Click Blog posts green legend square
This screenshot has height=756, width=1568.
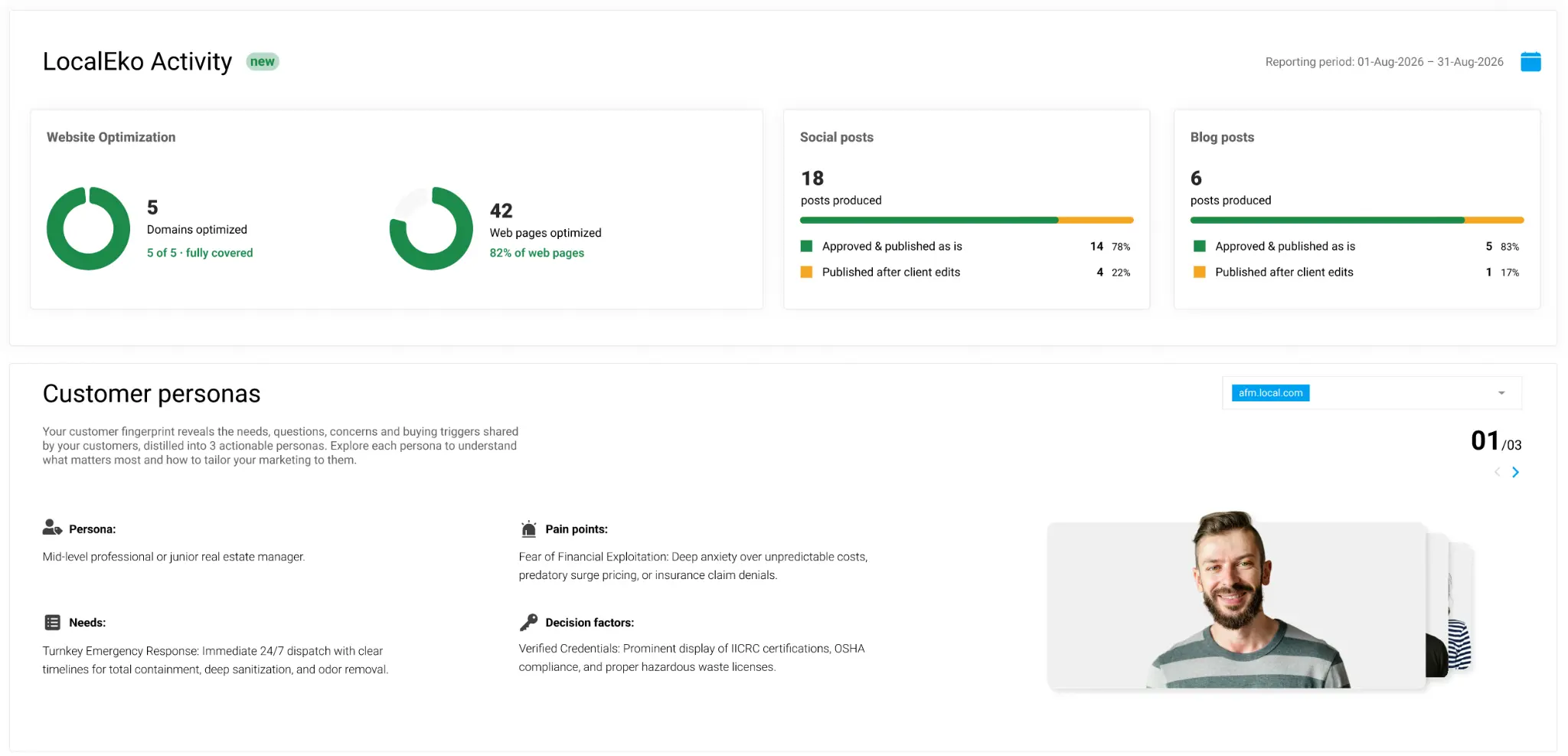(x=1199, y=246)
